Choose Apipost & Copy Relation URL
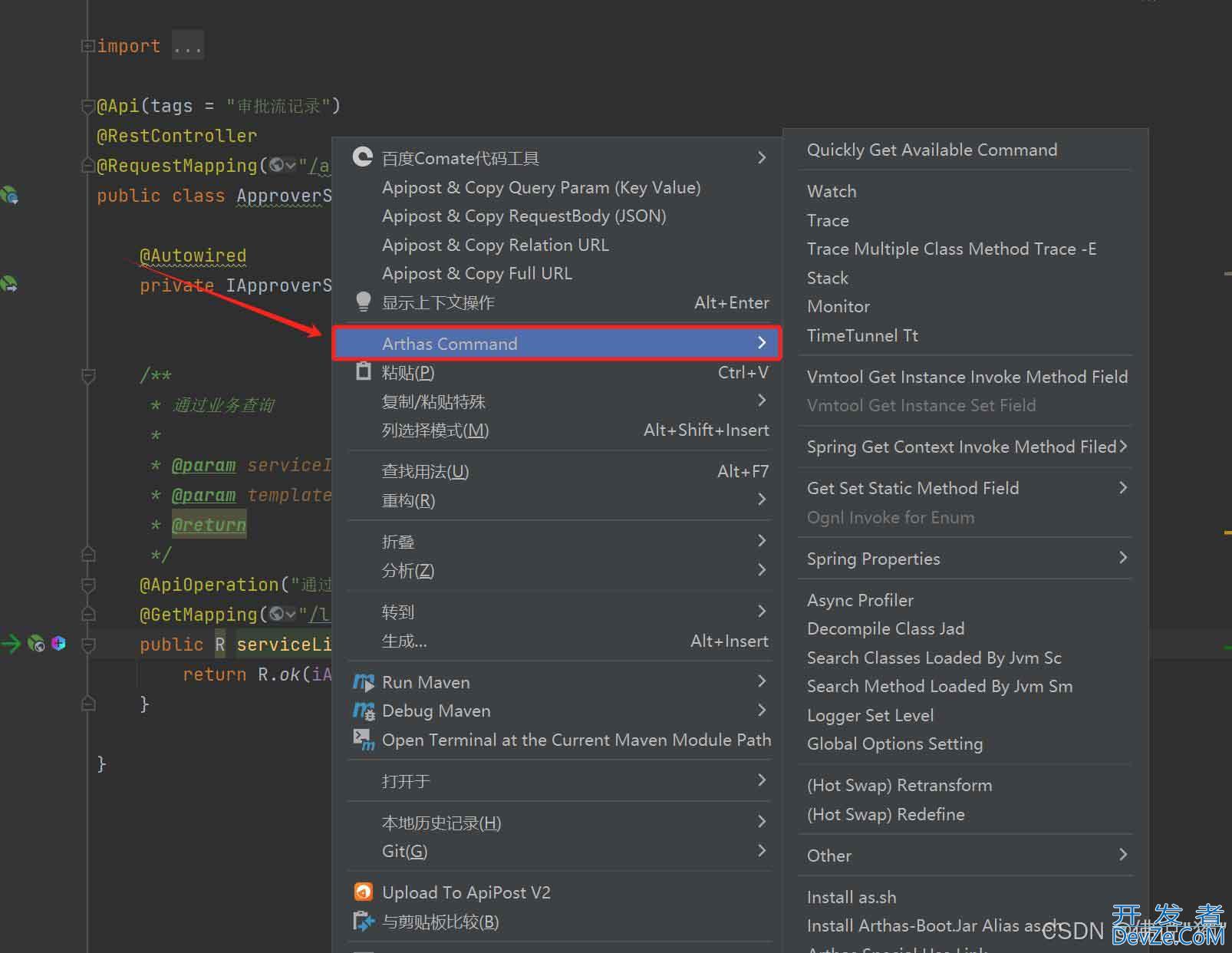 coord(557,245)
